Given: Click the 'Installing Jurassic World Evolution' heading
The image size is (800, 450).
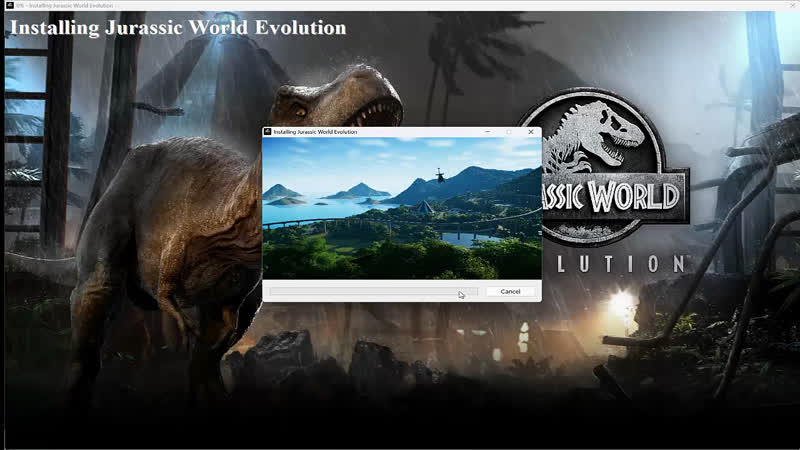Looking at the screenshot, I should (178, 28).
